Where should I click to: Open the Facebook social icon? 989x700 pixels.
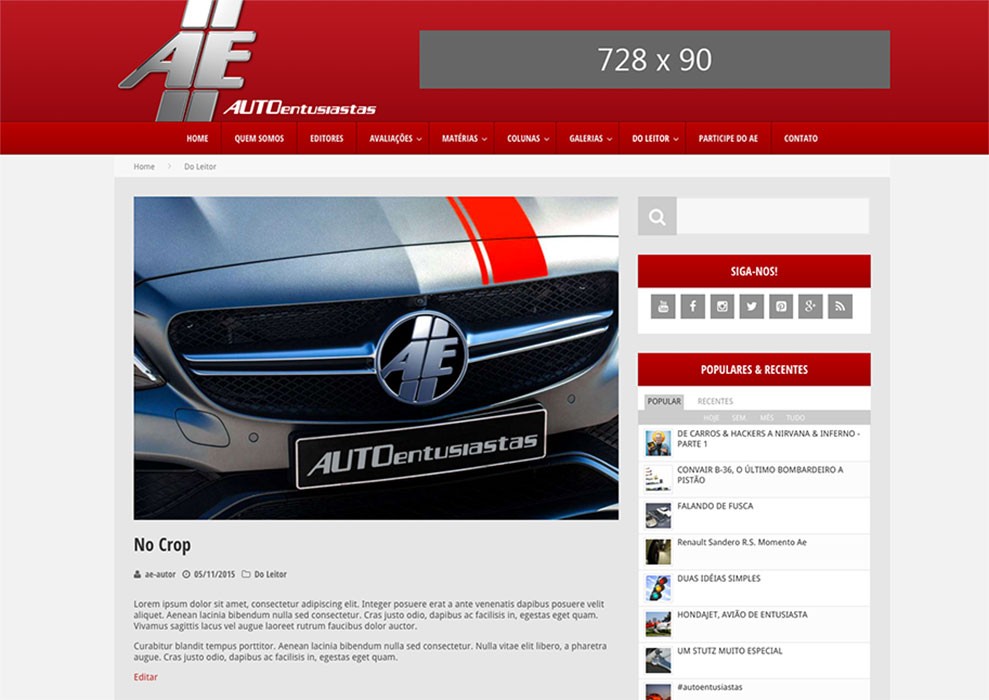tap(693, 306)
